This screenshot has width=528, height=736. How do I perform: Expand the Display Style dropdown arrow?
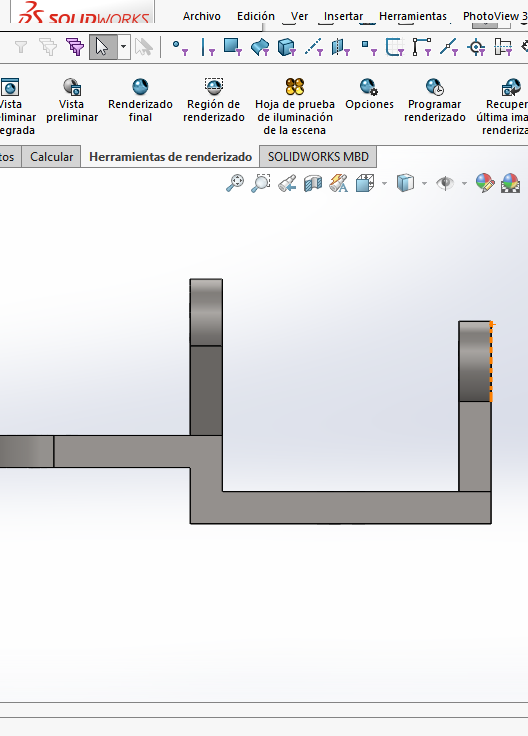[x=425, y=184]
